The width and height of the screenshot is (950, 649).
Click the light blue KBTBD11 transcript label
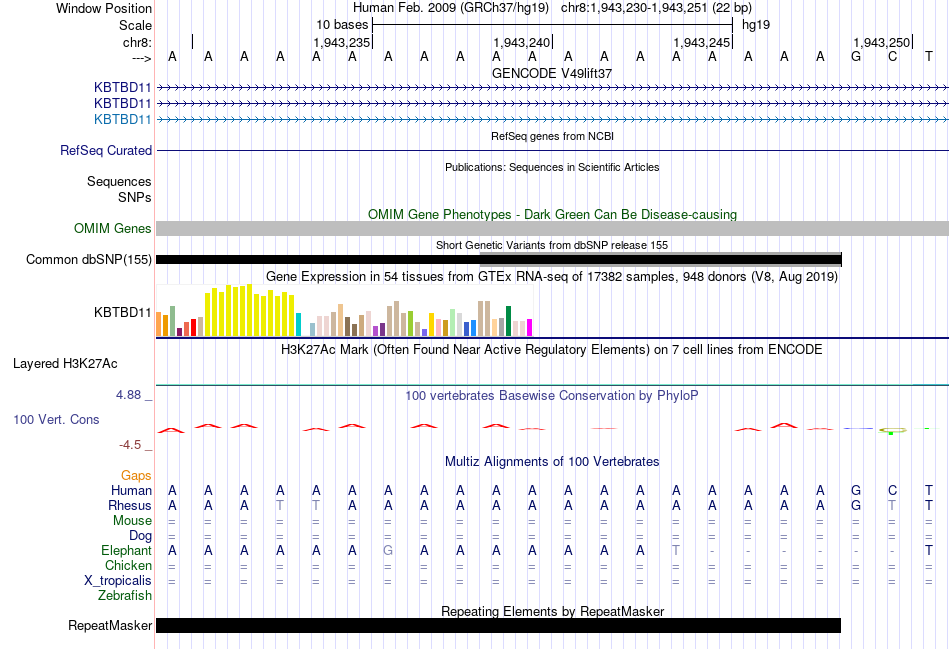[x=122, y=119]
